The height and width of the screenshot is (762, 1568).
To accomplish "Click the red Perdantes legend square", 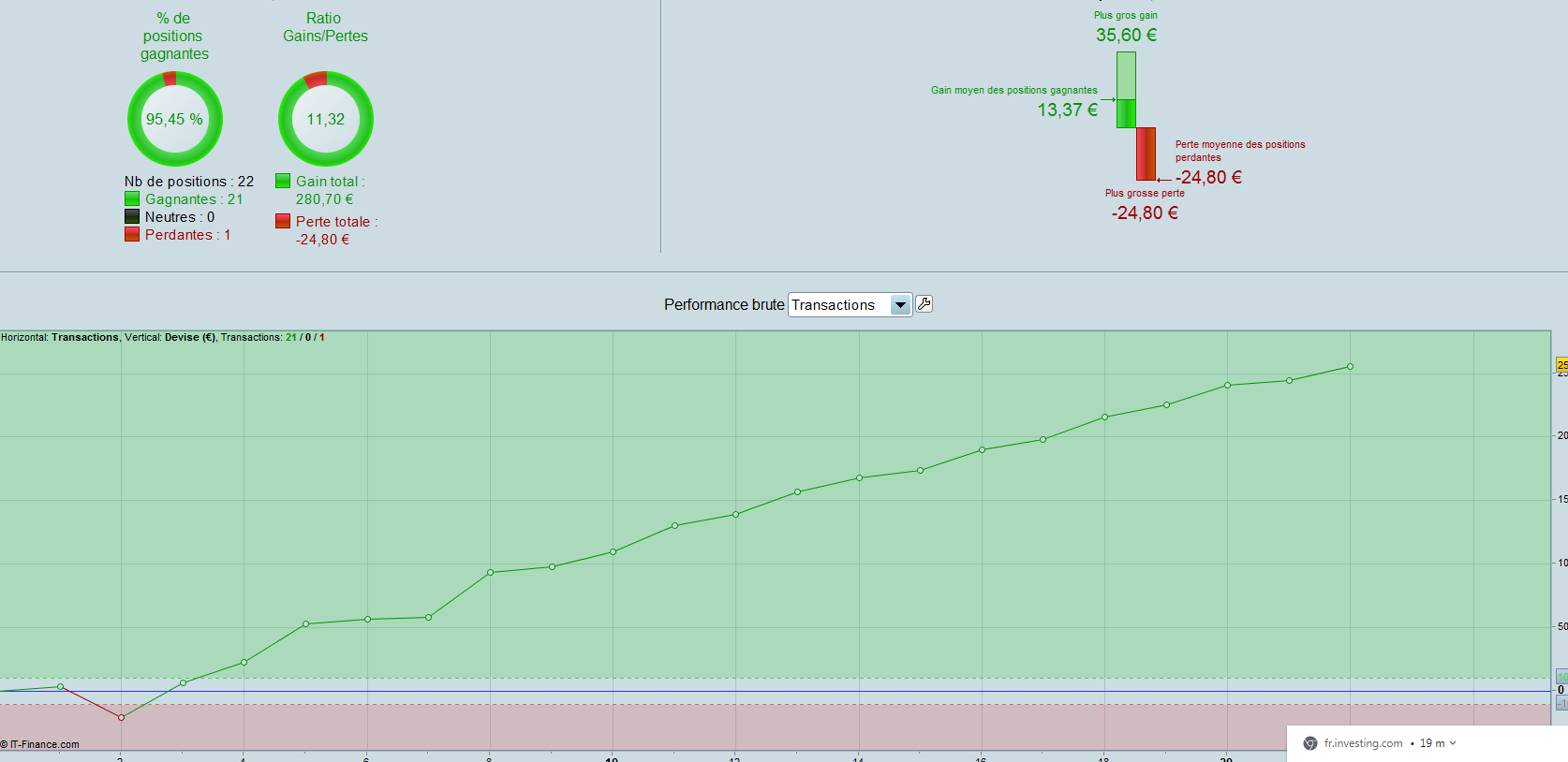I will point(132,234).
